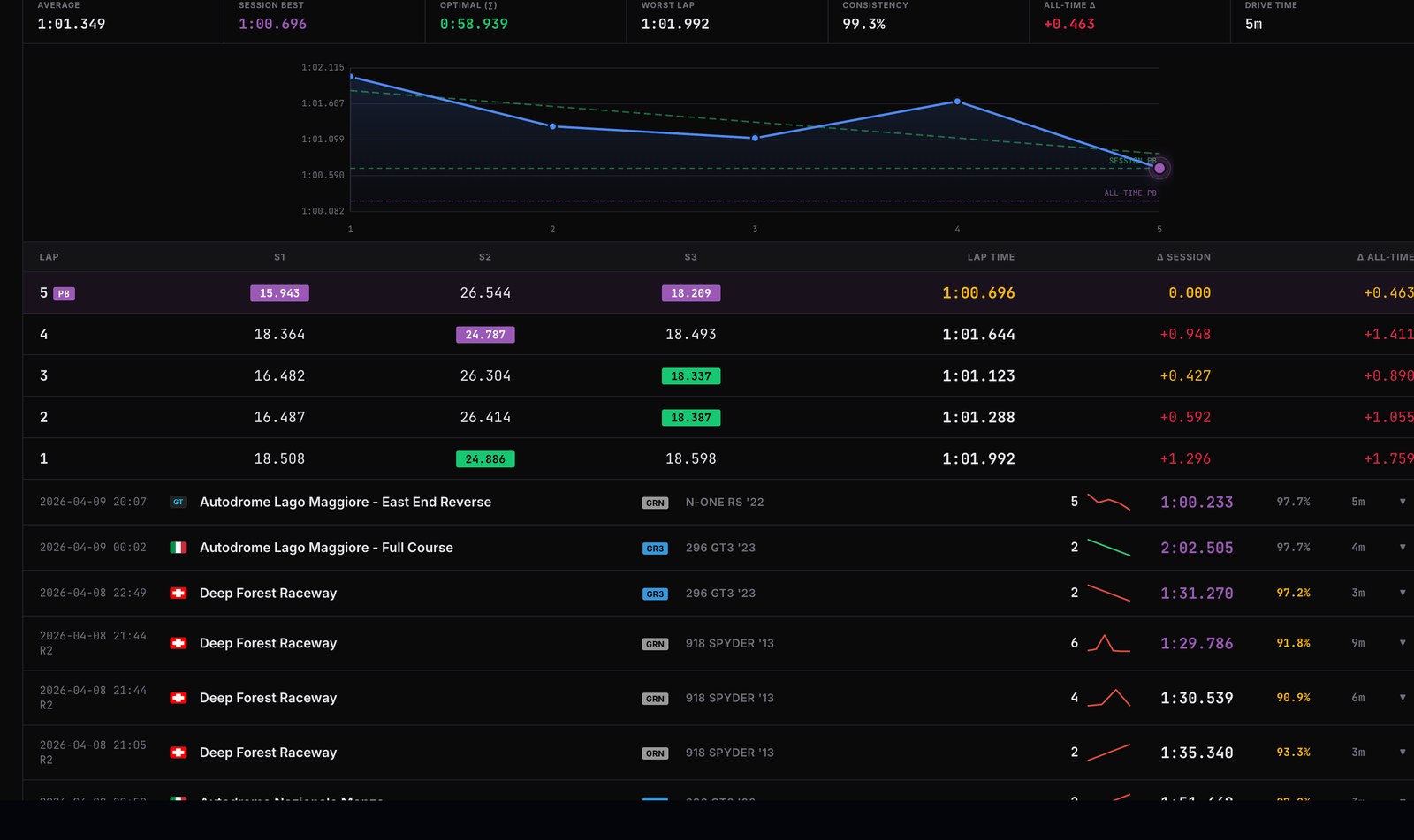Expand the 22:49 Deep Forest Raceway session arrow
Image resolution: width=1414 pixels, height=840 pixels.
click(x=1403, y=594)
